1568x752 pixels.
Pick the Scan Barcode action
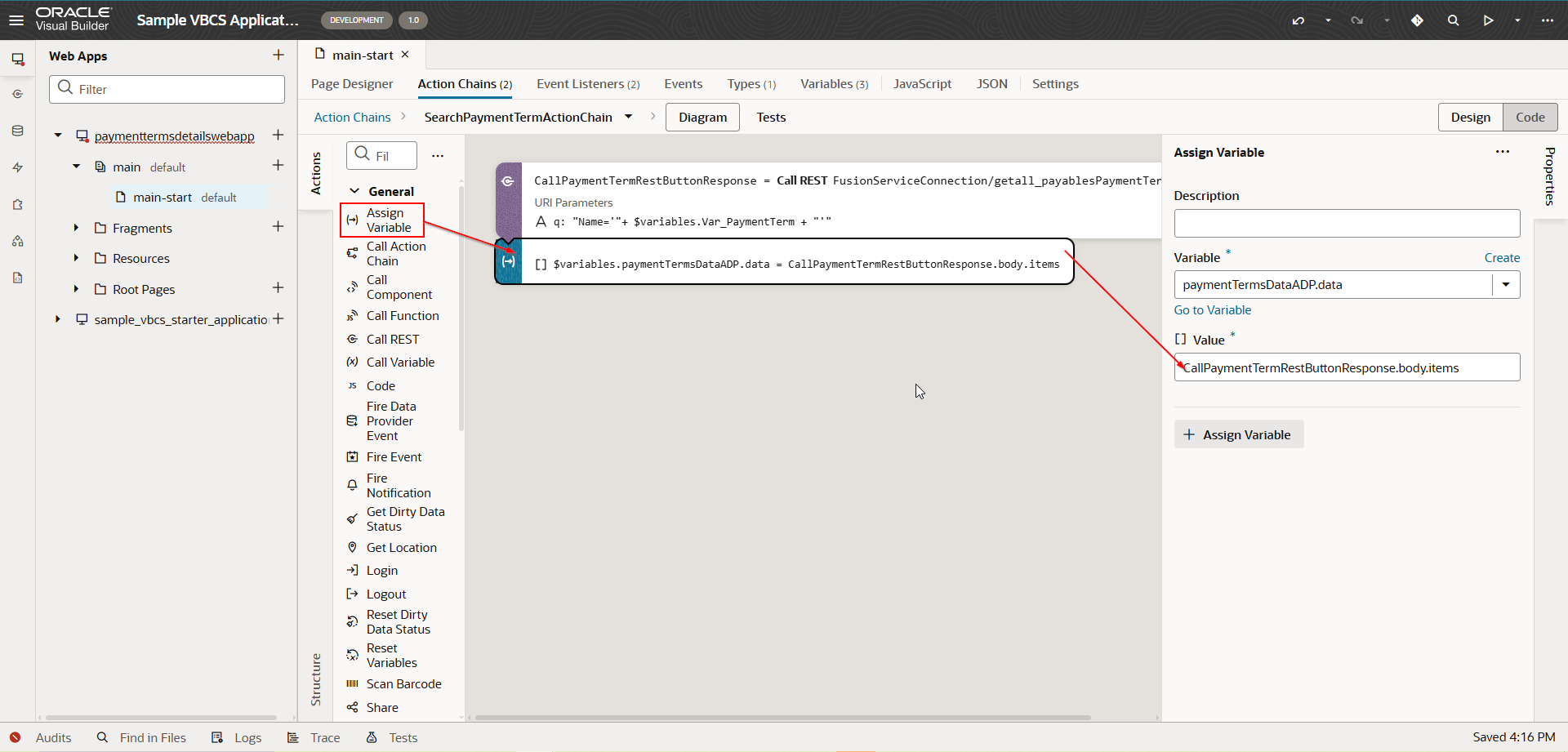394,684
